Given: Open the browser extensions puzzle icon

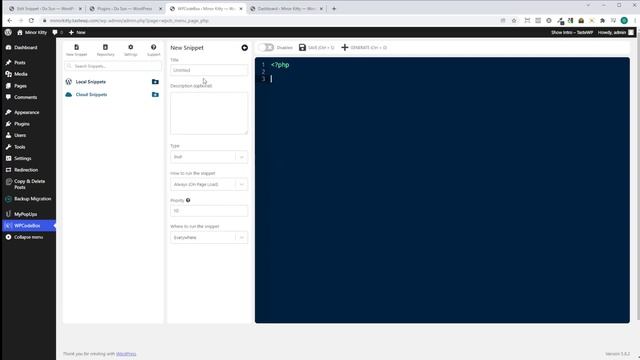Looking at the screenshot, I should [602, 20].
